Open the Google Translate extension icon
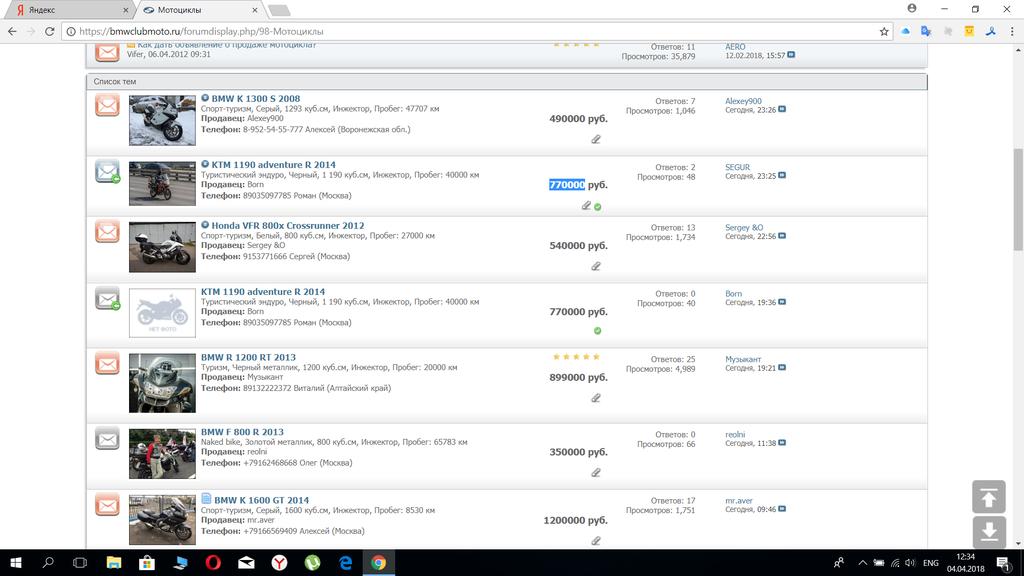The height and width of the screenshot is (576, 1024). click(926, 31)
